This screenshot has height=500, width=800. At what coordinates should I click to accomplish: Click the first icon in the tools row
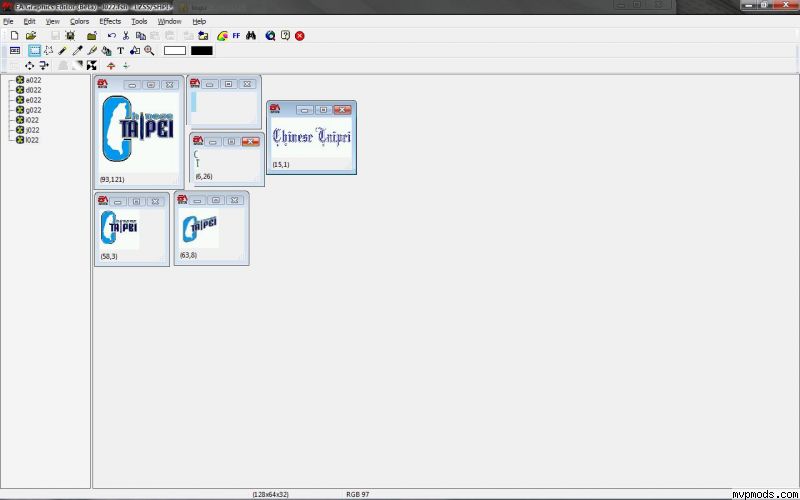15,51
